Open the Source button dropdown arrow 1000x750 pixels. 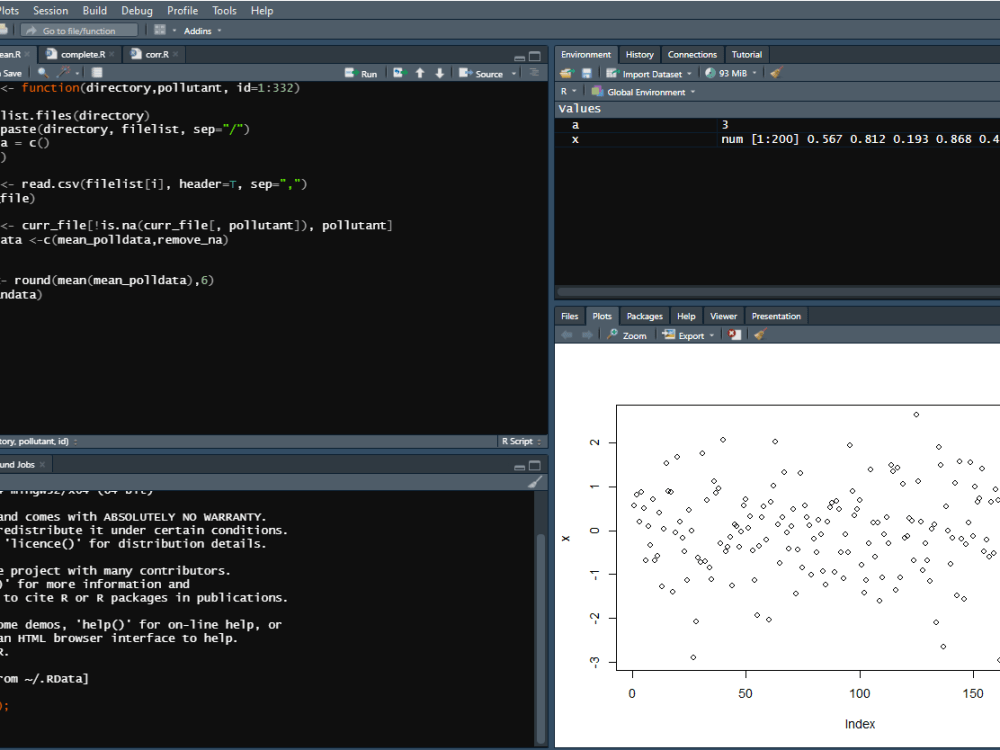(x=513, y=73)
